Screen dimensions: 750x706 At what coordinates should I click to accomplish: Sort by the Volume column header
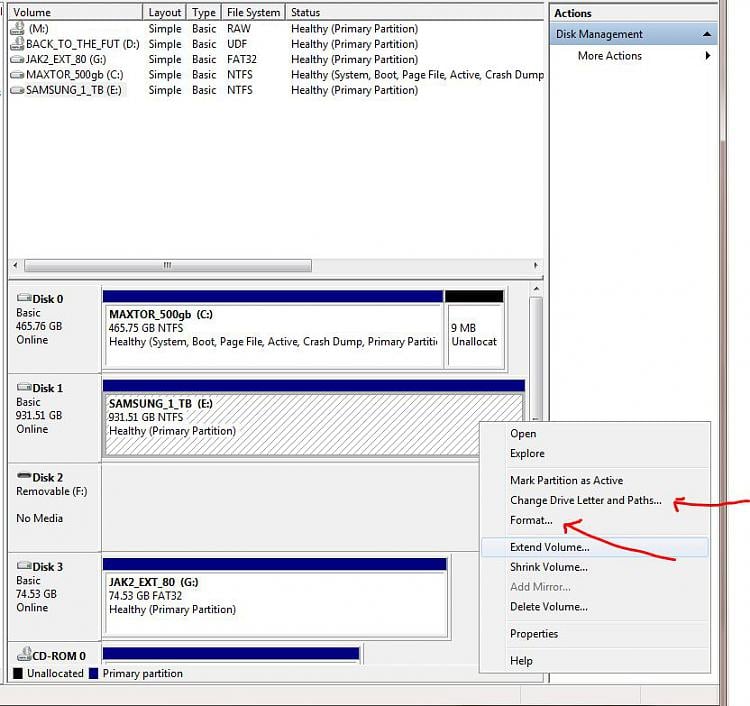(76, 12)
